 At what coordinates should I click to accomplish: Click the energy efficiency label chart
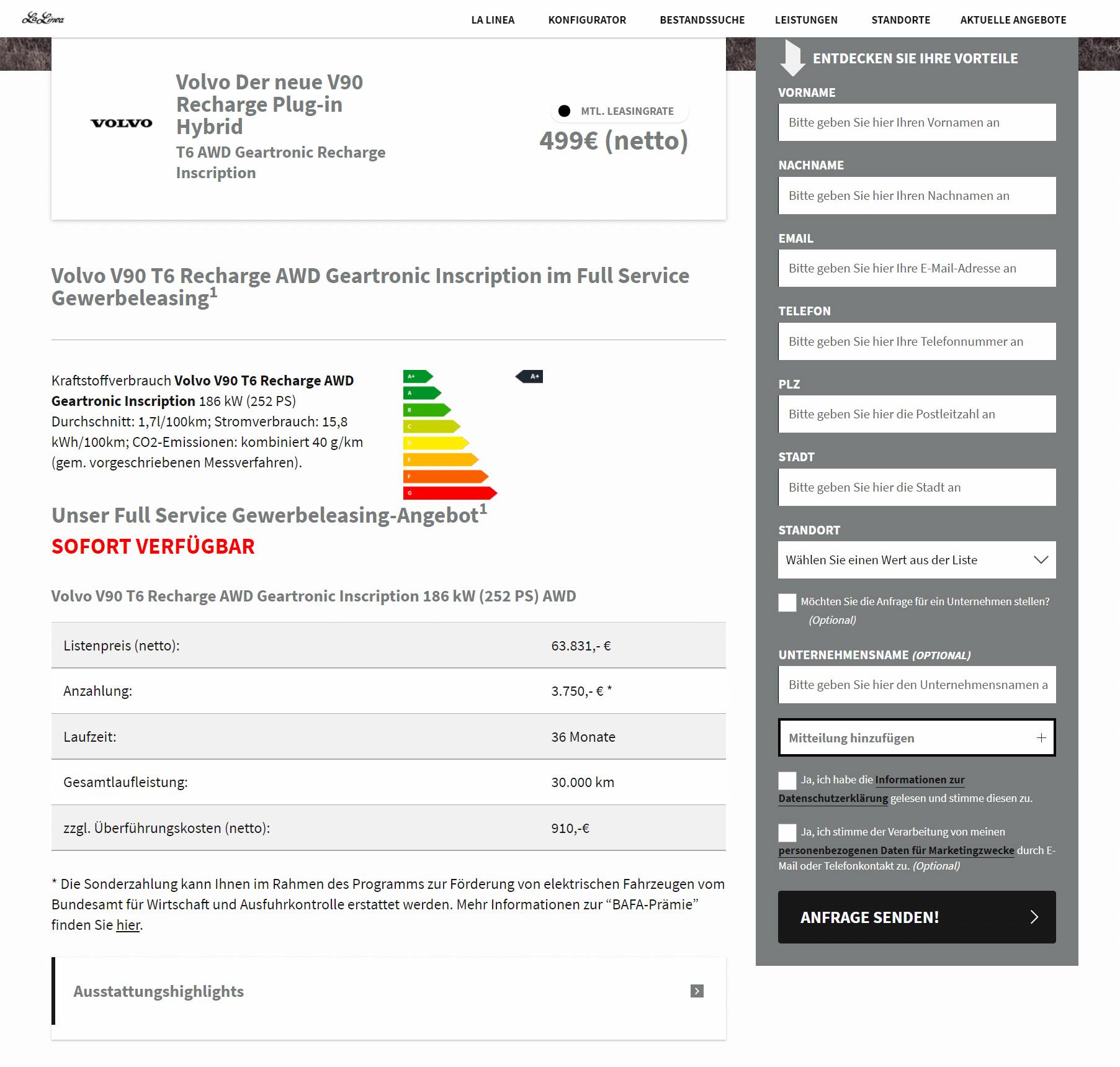pos(473,434)
